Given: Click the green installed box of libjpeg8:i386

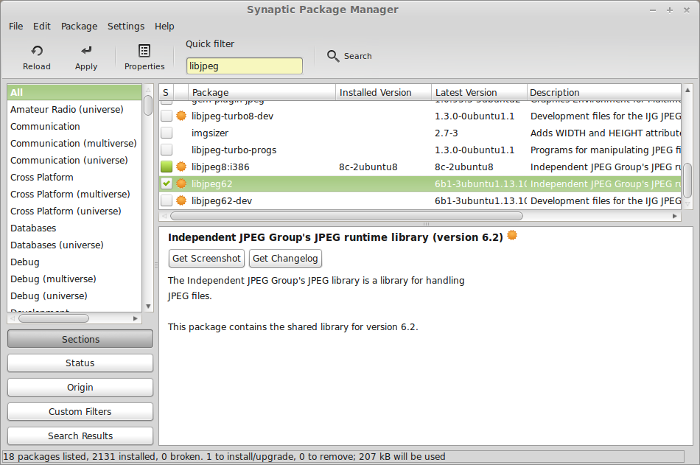Looking at the screenshot, I should (x=167, y=167).
